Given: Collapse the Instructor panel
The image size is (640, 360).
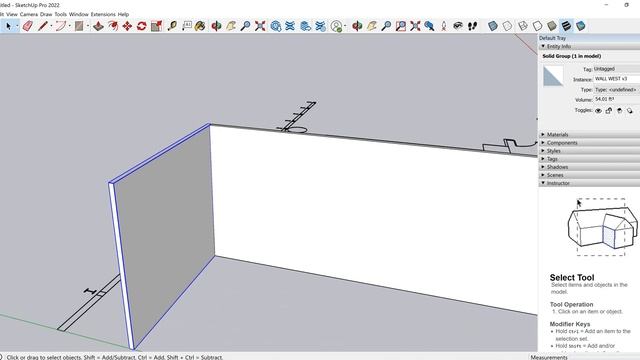Looking at the screenshot, I should click(589, 183).
